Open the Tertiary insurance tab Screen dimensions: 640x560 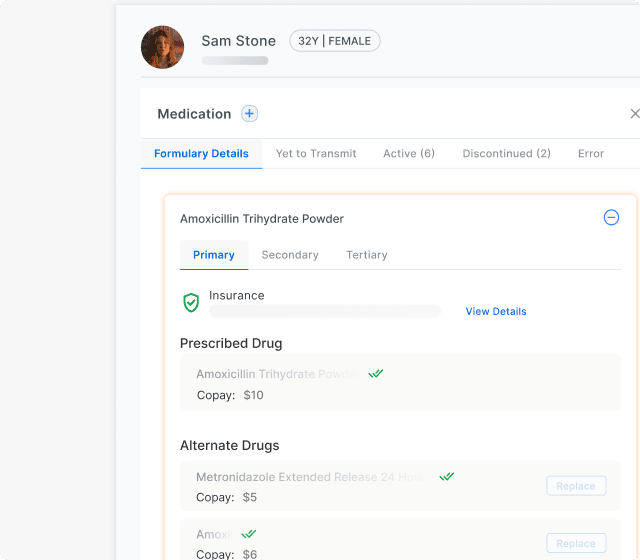click(367, 255)
